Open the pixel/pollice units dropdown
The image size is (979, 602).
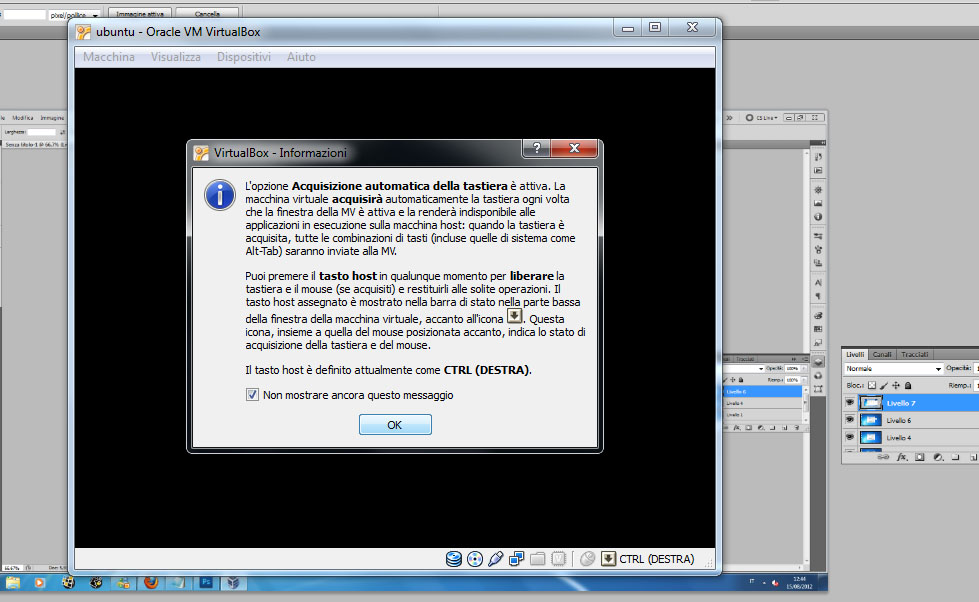click(x=74, y=14)
